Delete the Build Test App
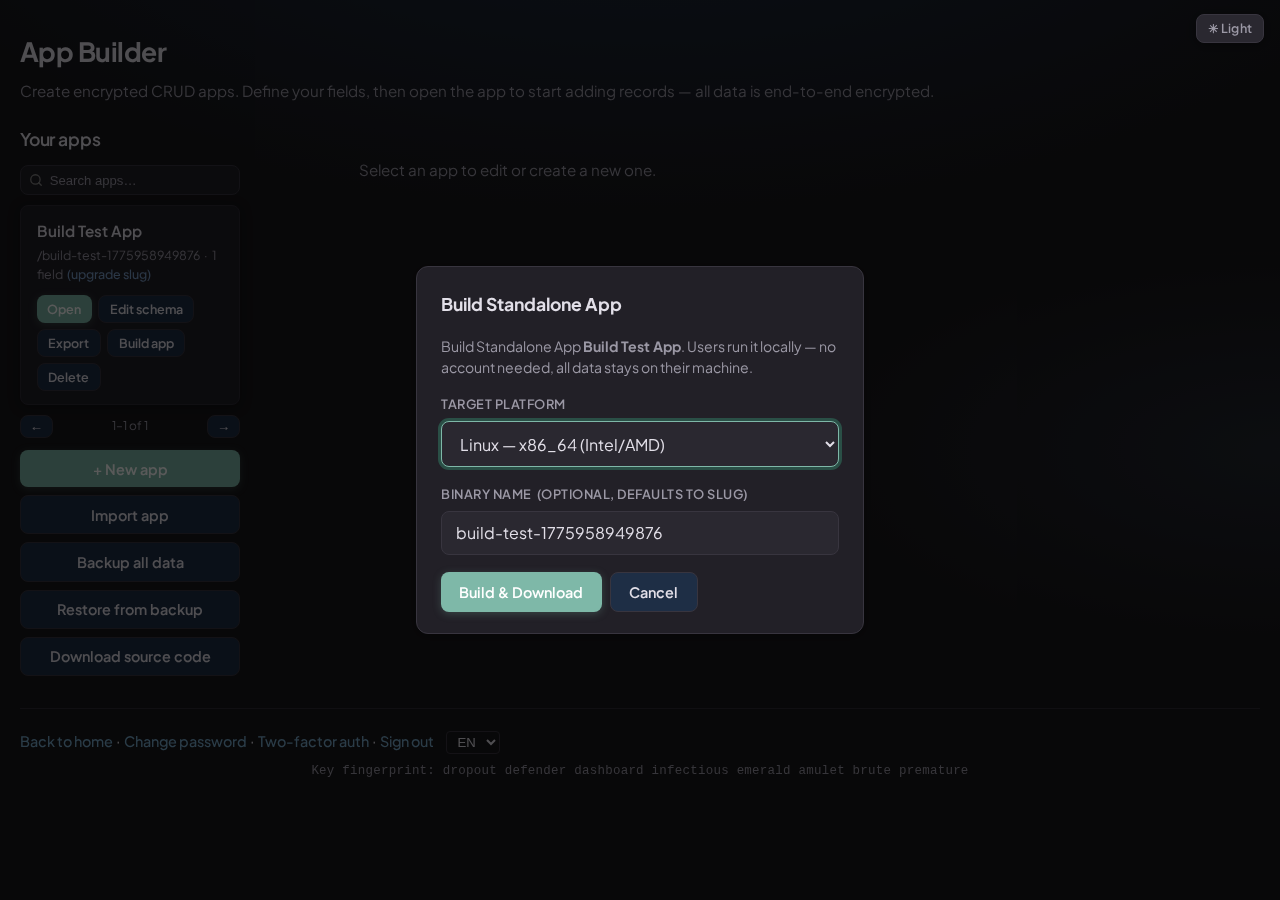 click(69, 377)
